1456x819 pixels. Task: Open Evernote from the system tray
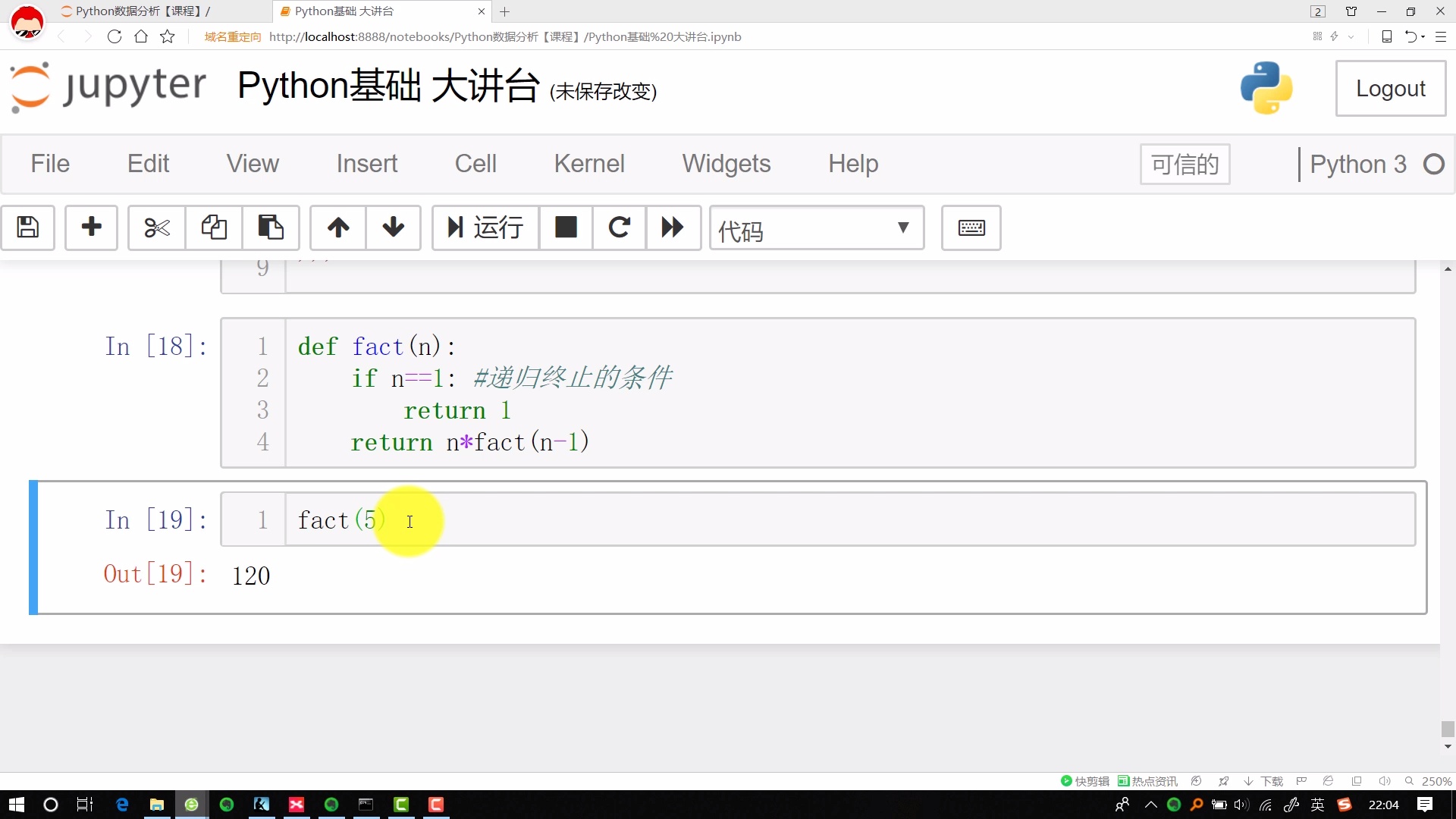click(x=1174, y=805)
